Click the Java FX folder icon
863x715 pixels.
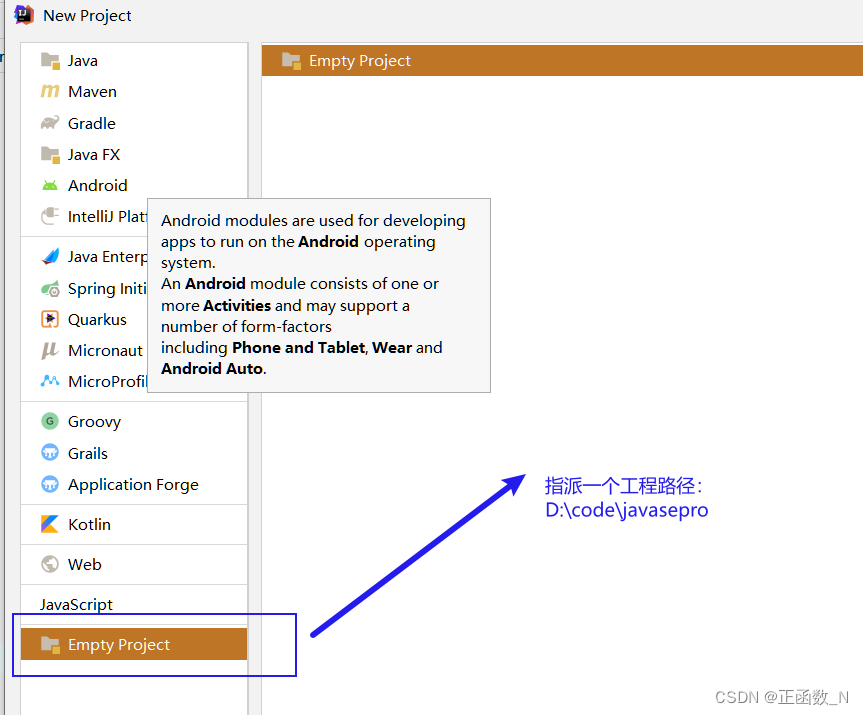(x=50, y=155)
